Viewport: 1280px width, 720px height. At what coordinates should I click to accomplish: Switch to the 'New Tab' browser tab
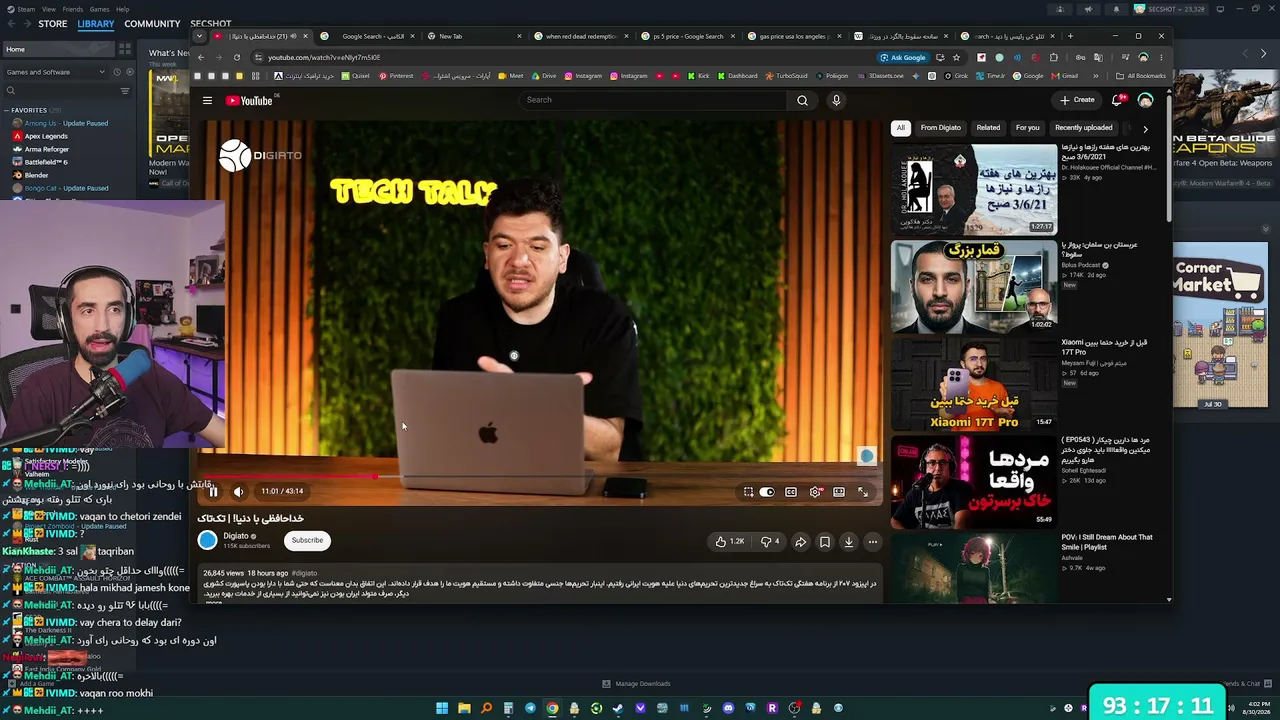click(474, 36)
